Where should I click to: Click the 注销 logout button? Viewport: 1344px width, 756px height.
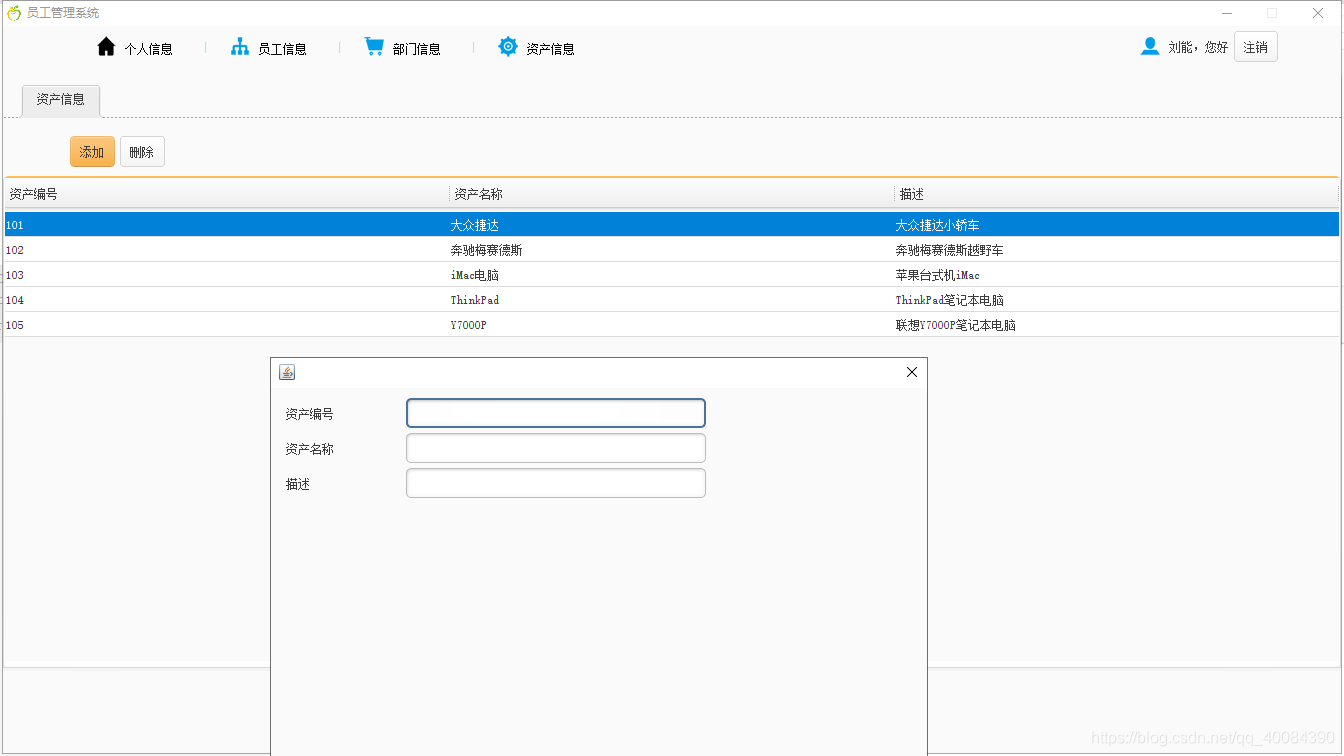pos(1256,47)
